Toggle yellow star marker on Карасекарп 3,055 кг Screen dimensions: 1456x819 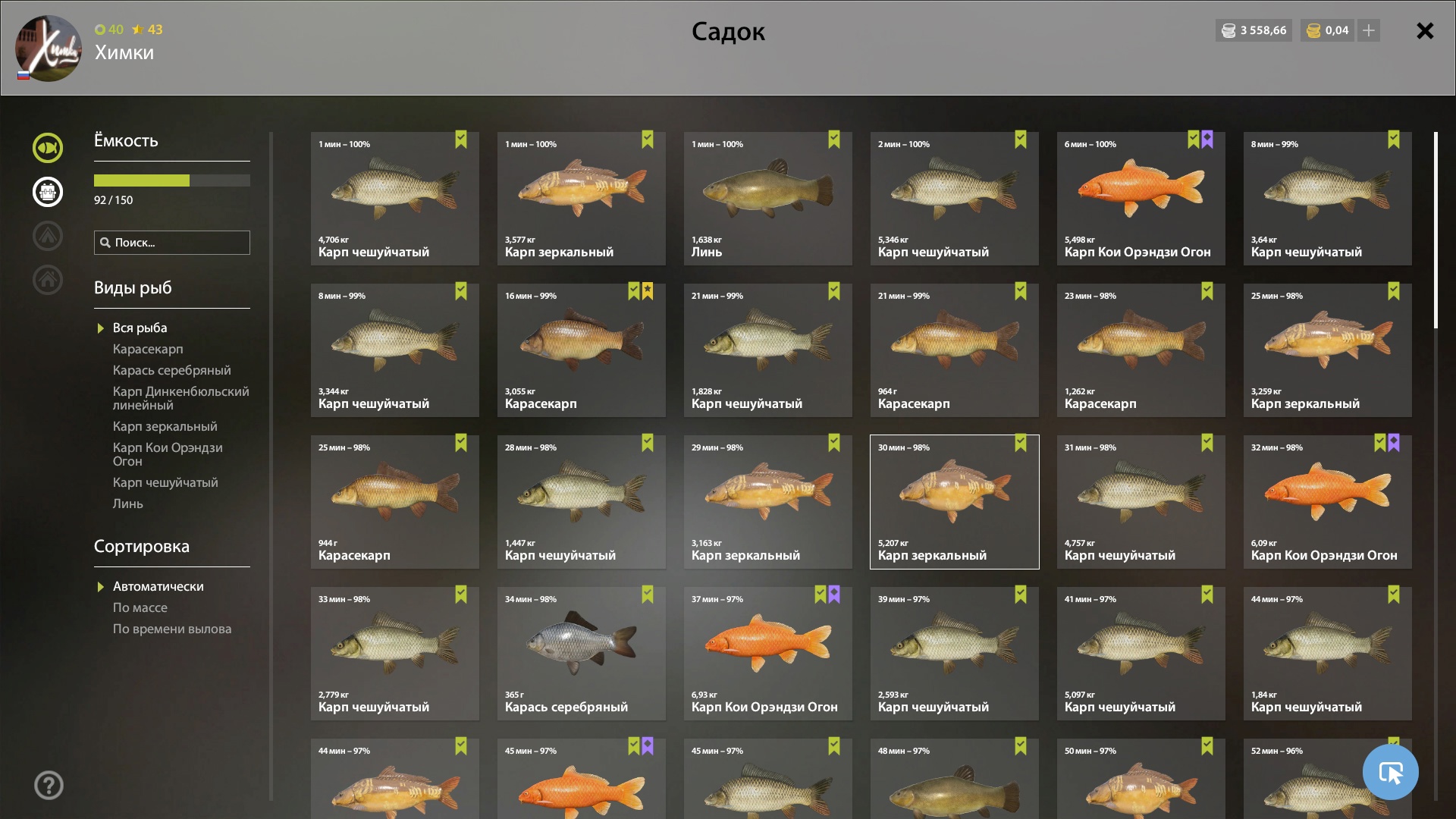point(648,291)
